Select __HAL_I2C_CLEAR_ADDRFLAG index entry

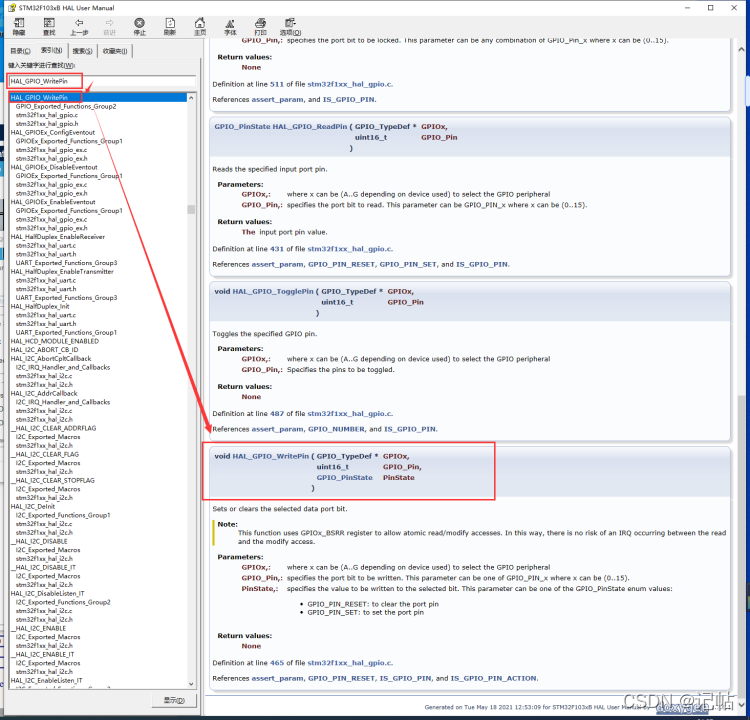[x=54, y=428]
